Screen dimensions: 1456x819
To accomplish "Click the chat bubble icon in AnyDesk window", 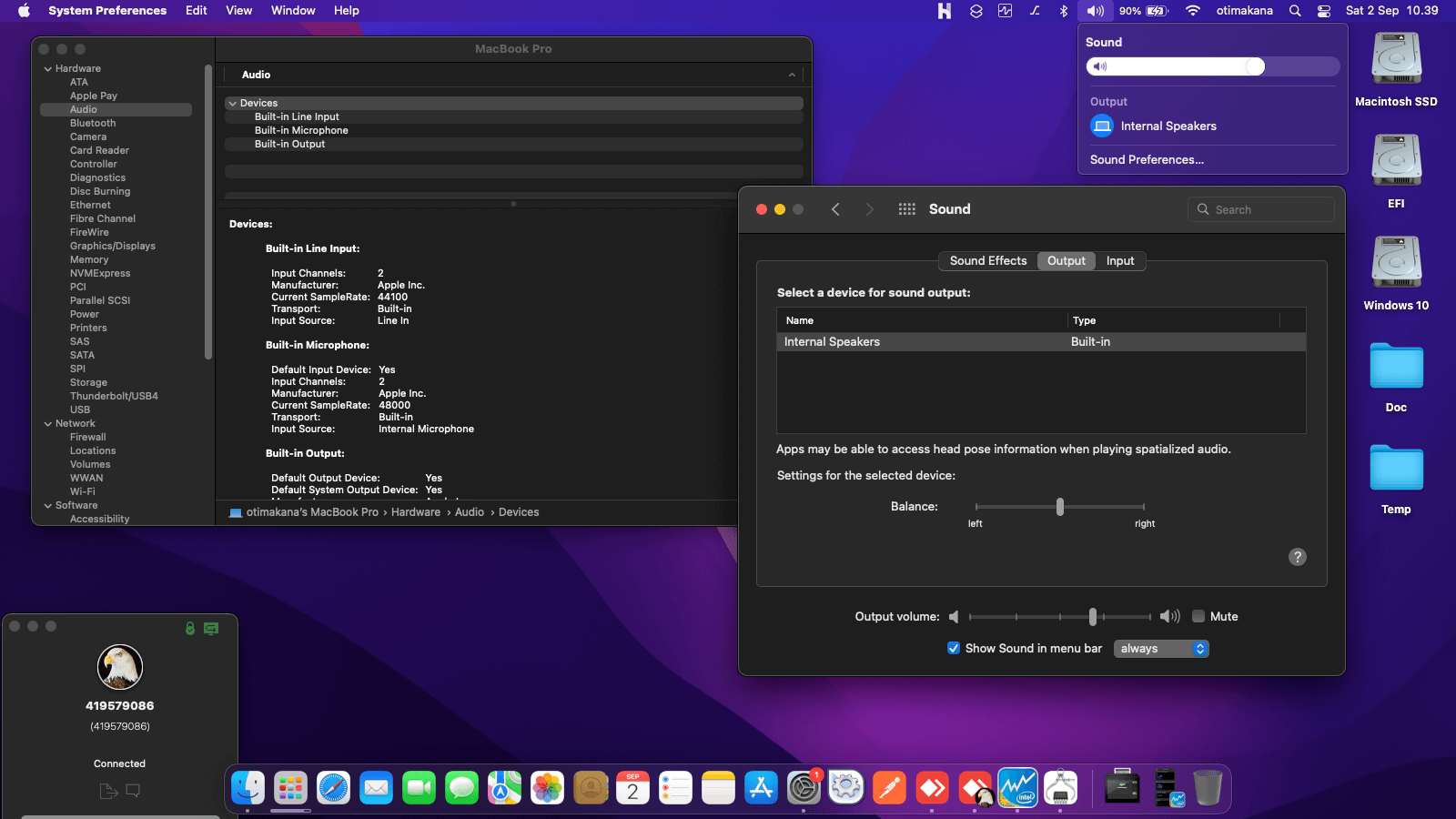I will [133, 791].
